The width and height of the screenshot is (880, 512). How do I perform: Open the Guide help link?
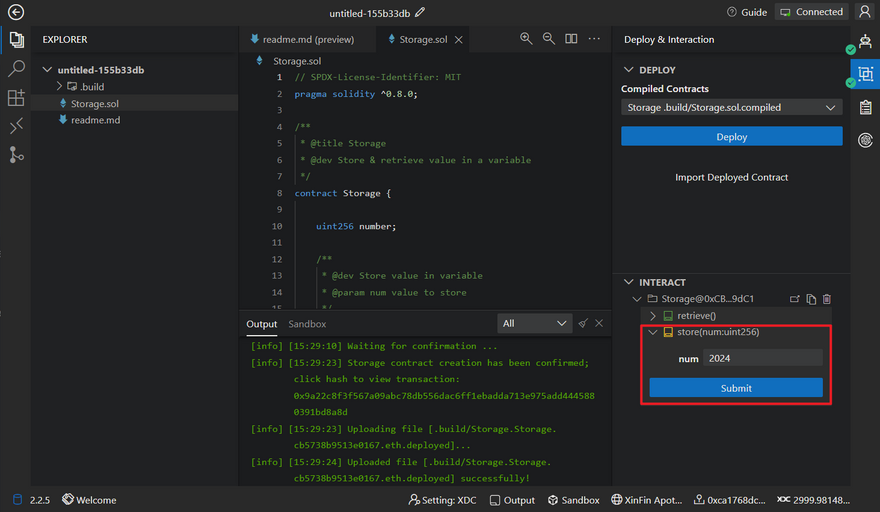pos(746,12)
